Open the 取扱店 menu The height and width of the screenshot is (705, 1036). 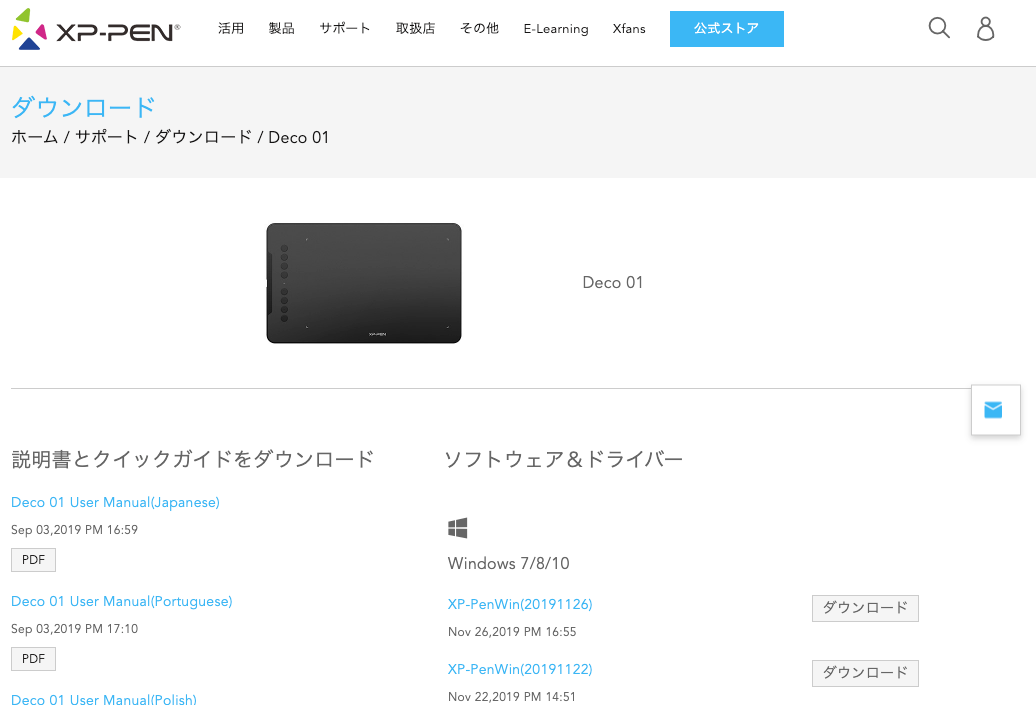(x=416, y=28)
